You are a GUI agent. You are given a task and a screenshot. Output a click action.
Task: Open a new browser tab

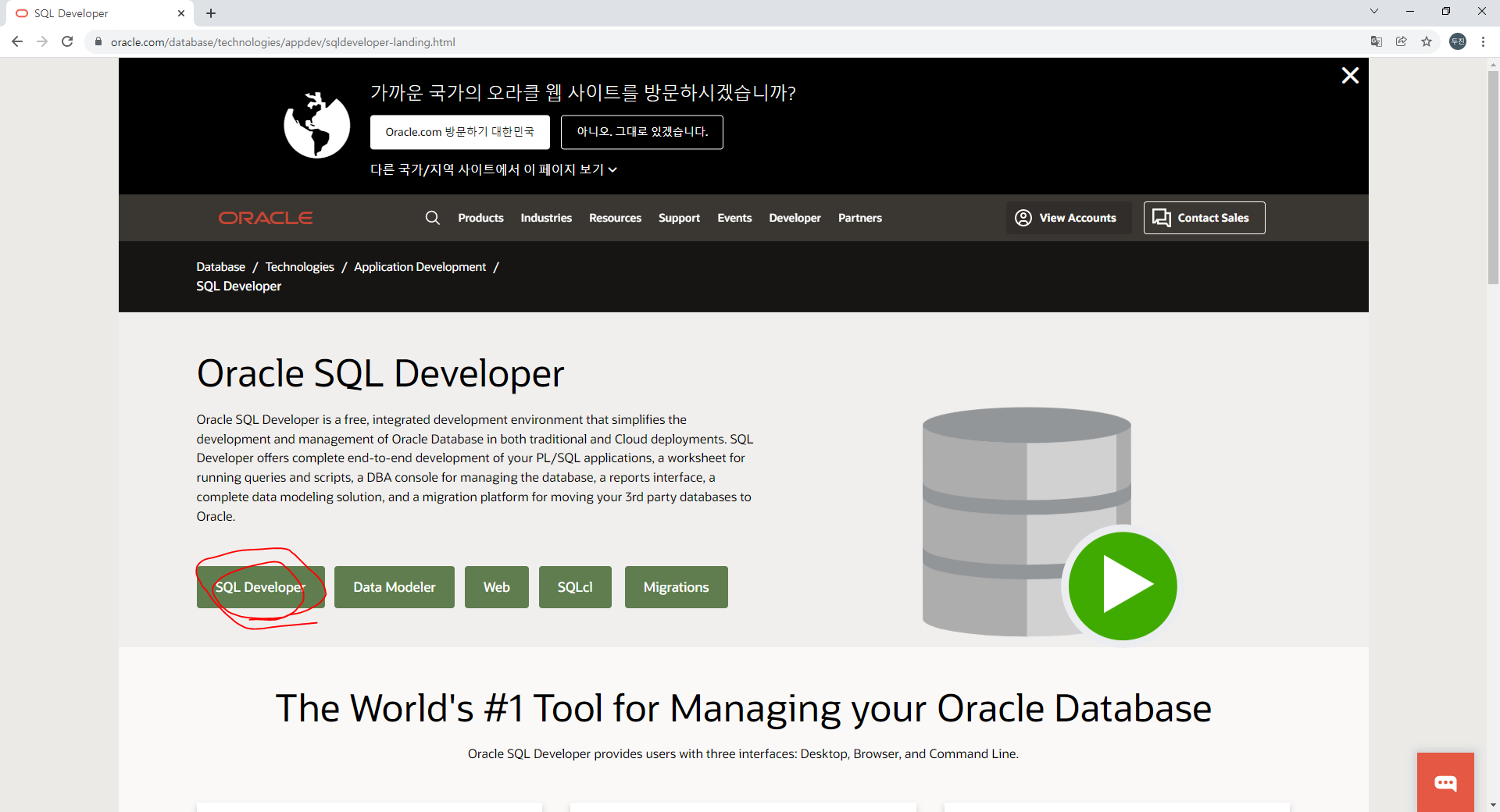[x=211, y=13]
